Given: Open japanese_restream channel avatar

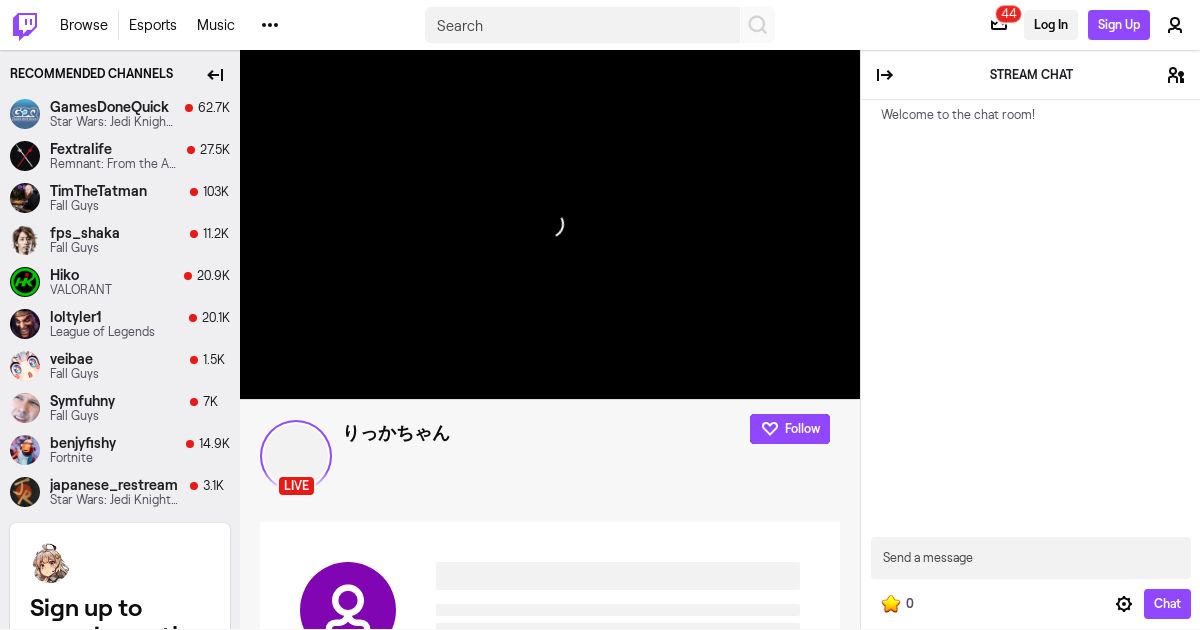Looking at the screenshot, I should point(25,492).
